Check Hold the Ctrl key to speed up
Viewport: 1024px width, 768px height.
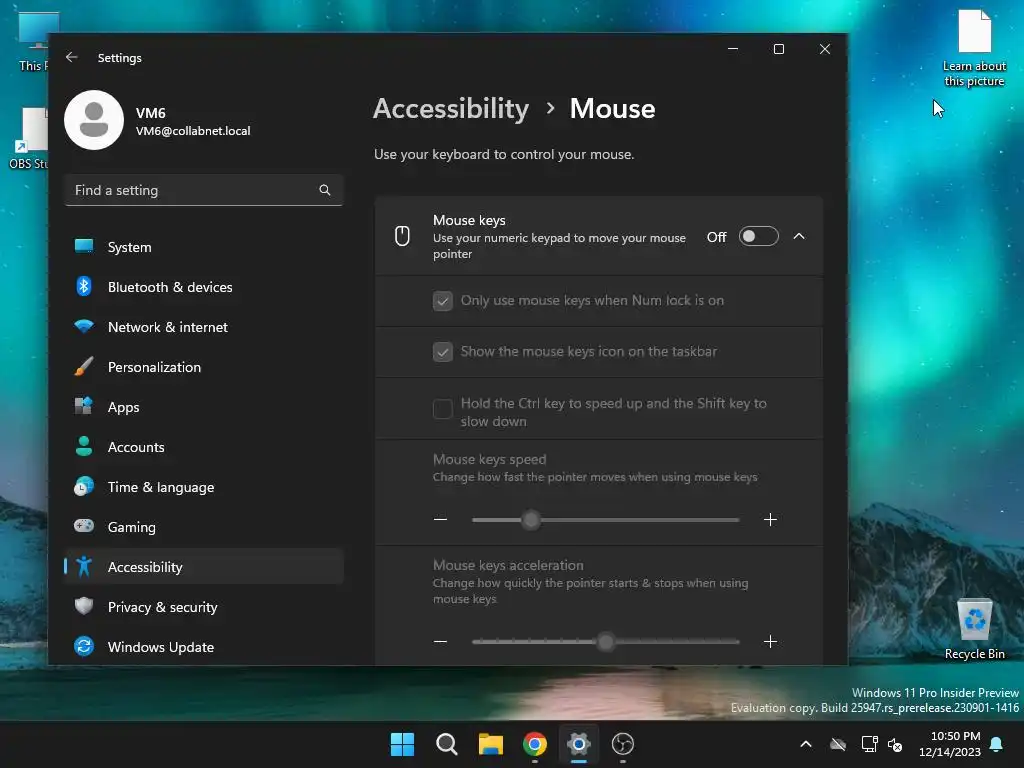443,409
